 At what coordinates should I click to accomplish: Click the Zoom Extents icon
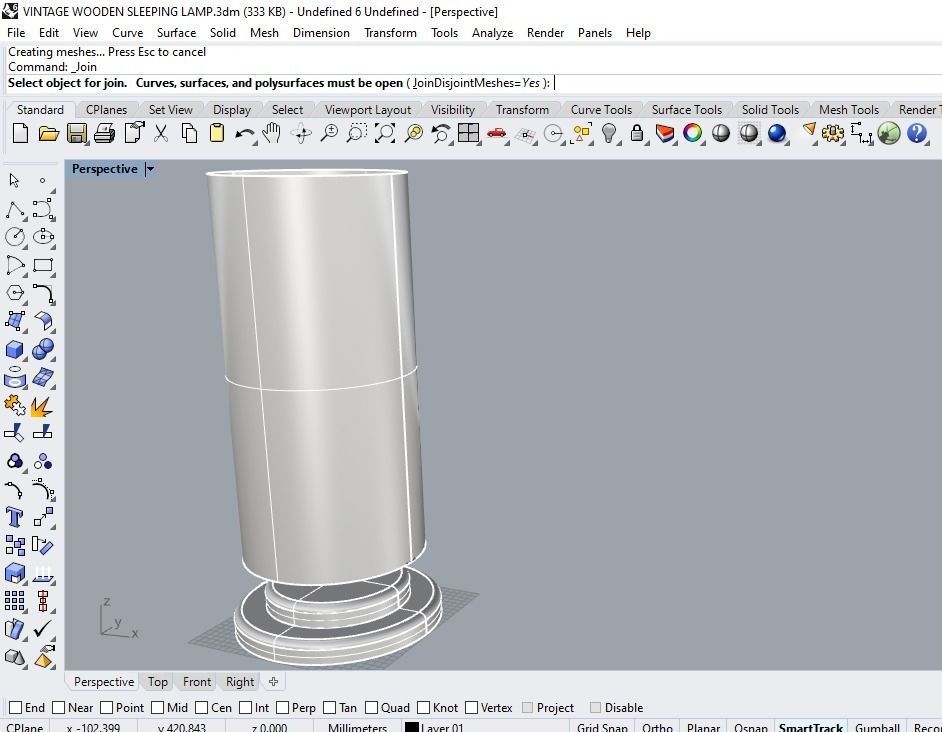click(x=384, y=133)
